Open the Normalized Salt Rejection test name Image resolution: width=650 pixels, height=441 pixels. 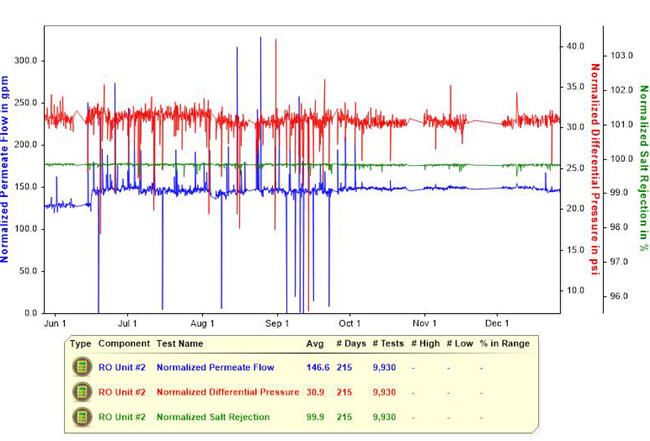(211, 417)
